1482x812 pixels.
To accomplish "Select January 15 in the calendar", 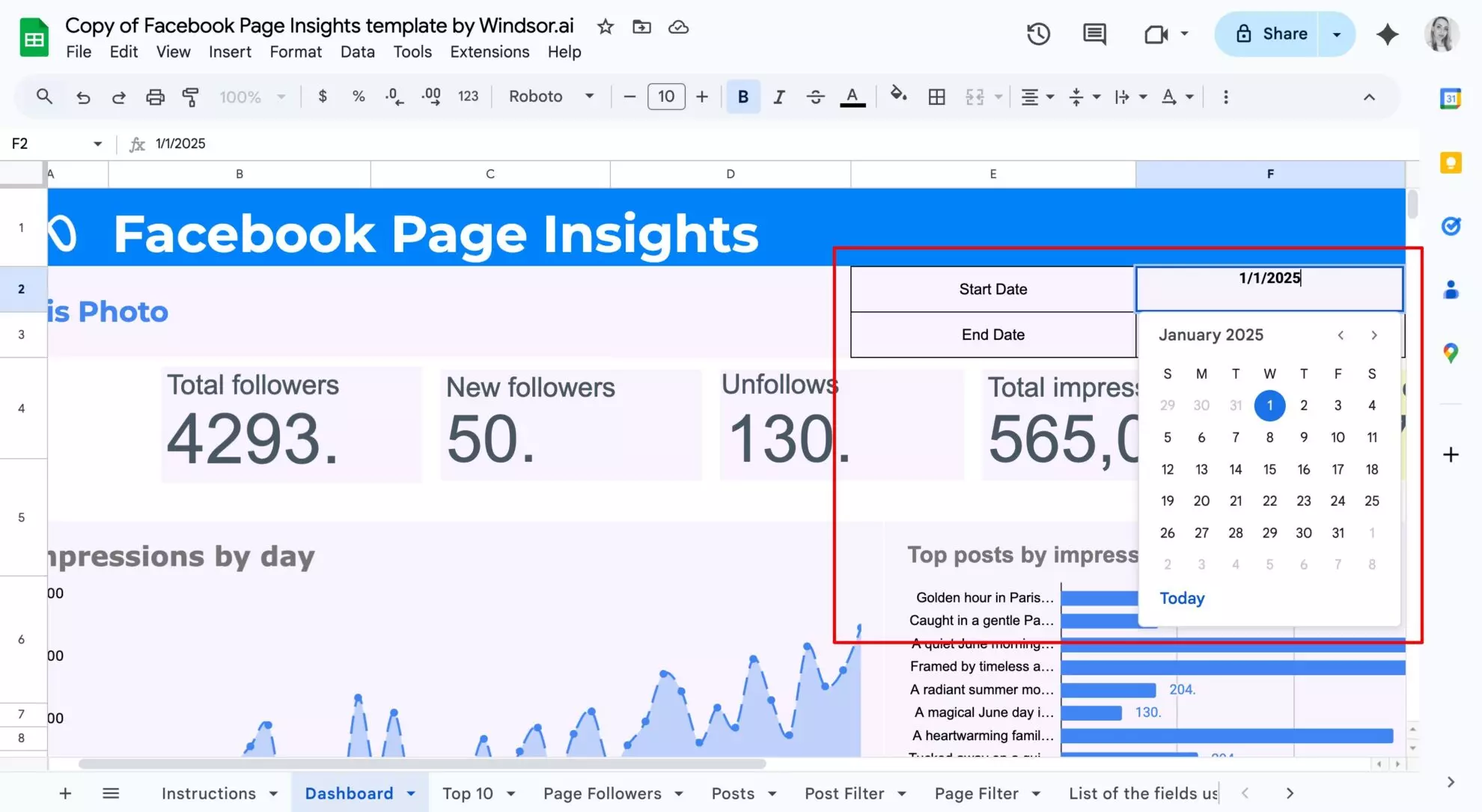I will (x=1269, y=469).
